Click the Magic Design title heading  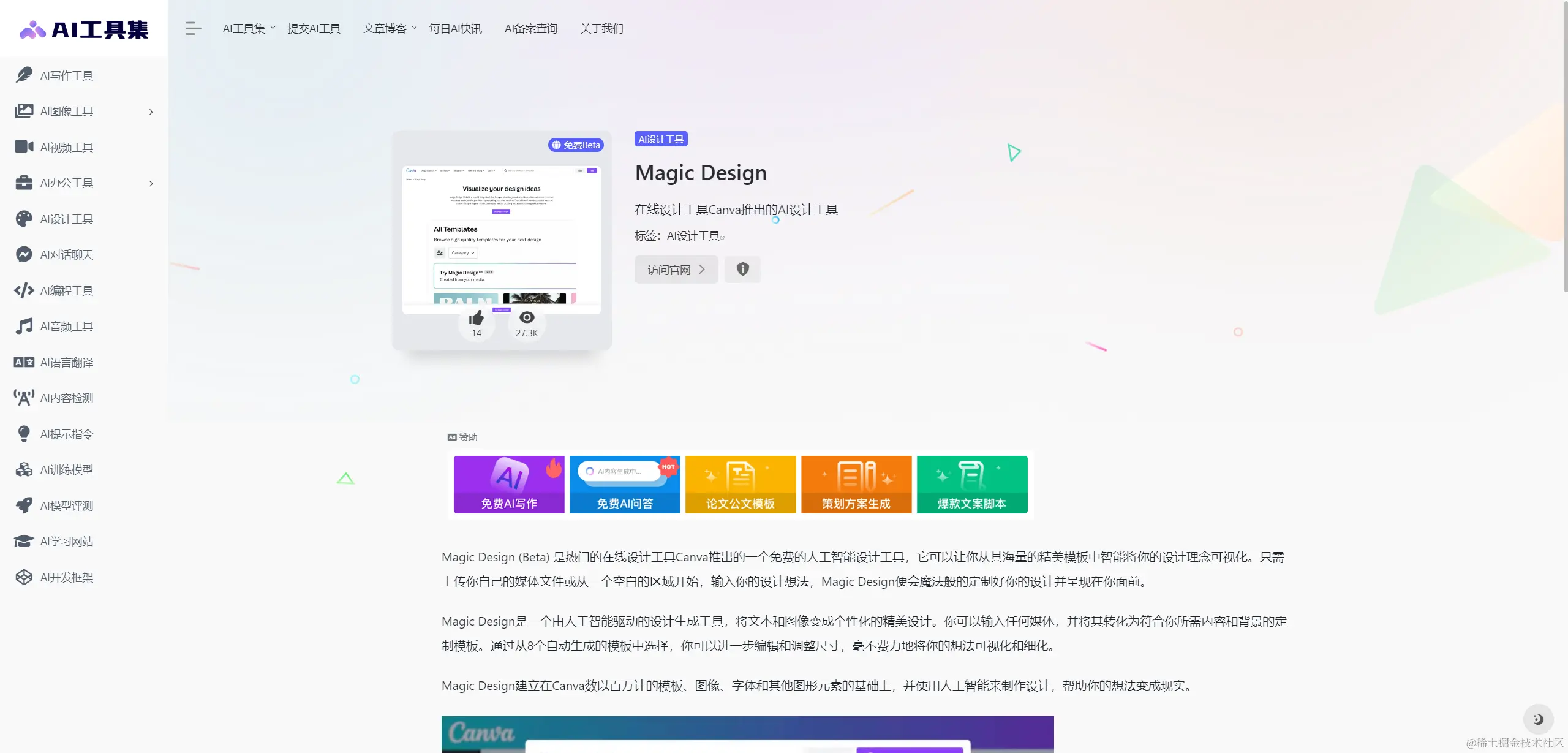click(701, 173)
